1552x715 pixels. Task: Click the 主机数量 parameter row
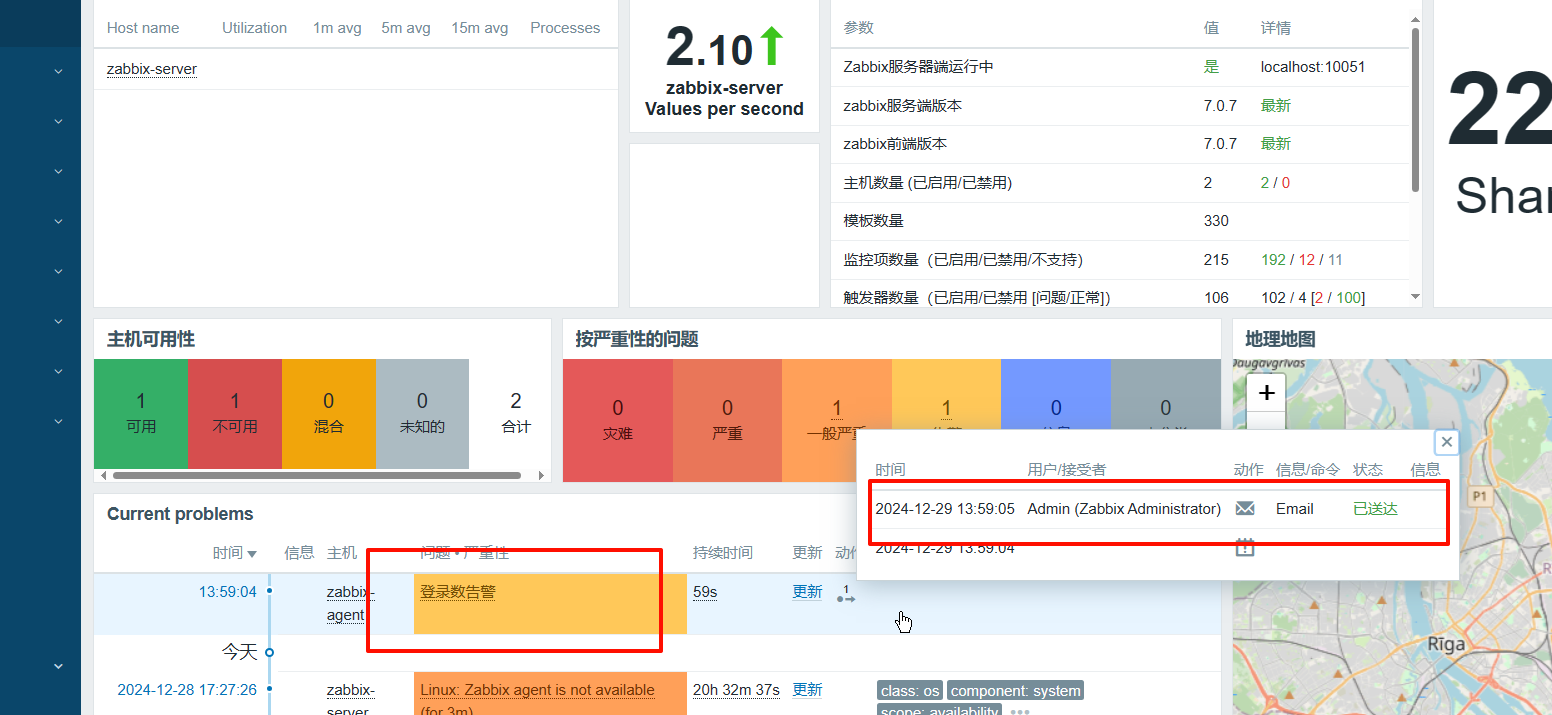(x=1120, y=182)
